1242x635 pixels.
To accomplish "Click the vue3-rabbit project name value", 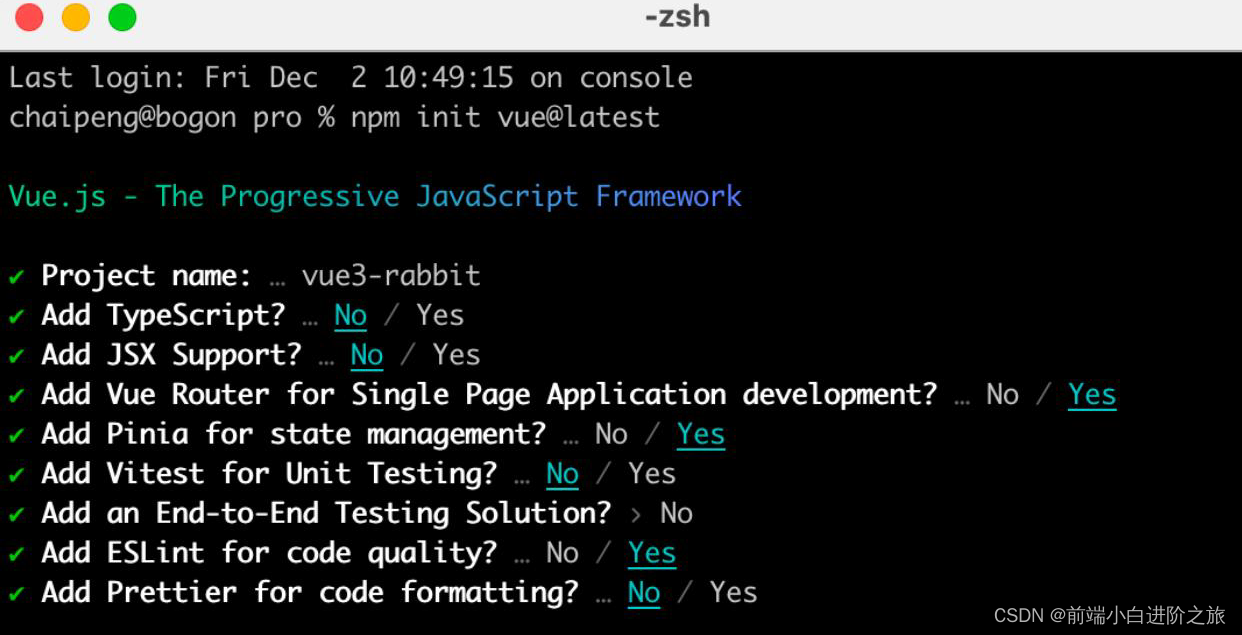I will [x=391, y=276].
